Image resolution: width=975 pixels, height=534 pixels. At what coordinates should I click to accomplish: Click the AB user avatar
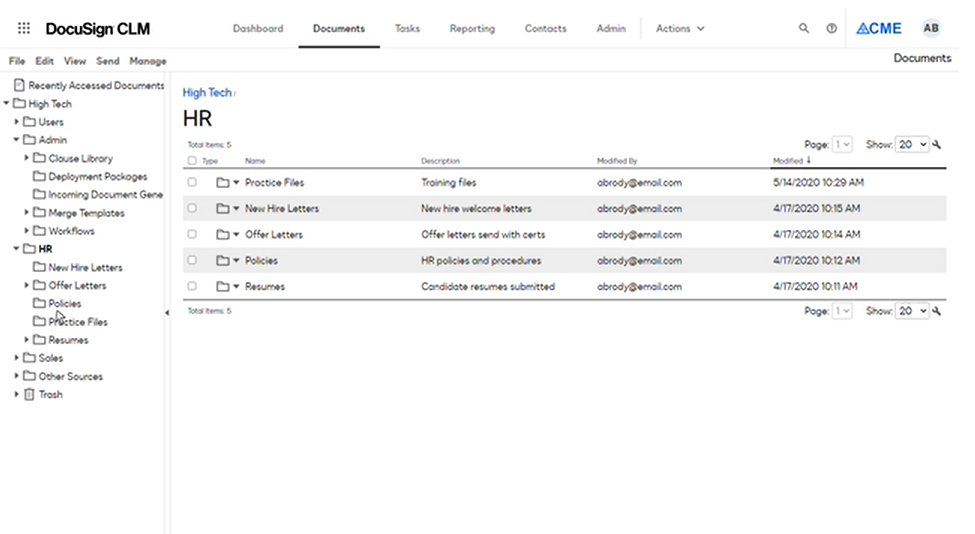click(931, 29)
